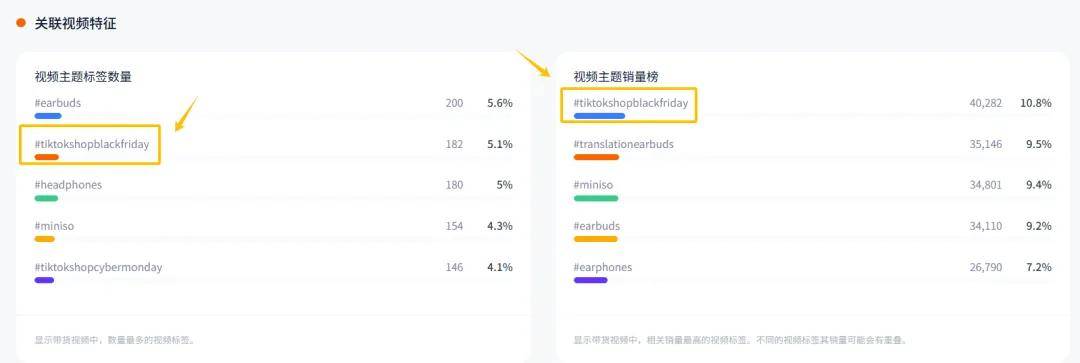Click #tiktokshopblackfriday in the sales ranking
Viewport: 1080px width, 363px height.
pyautogui.click(x=631, y=103)
